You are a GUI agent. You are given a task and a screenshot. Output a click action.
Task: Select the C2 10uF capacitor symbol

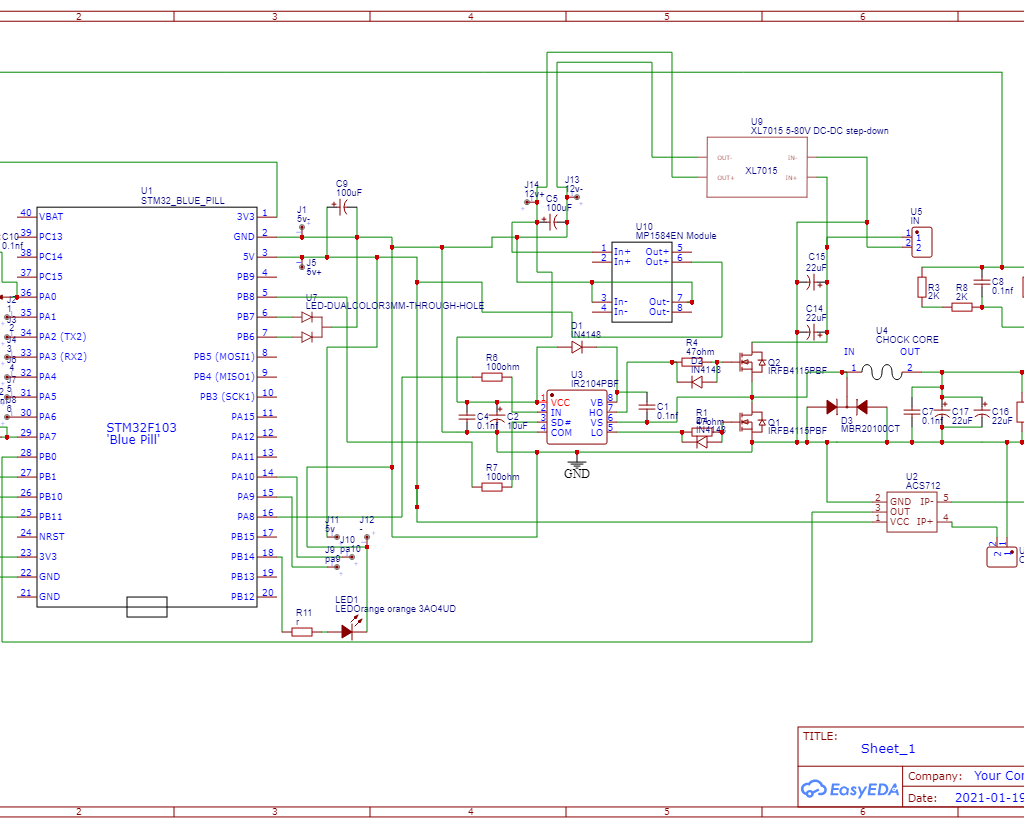(497, 417)
